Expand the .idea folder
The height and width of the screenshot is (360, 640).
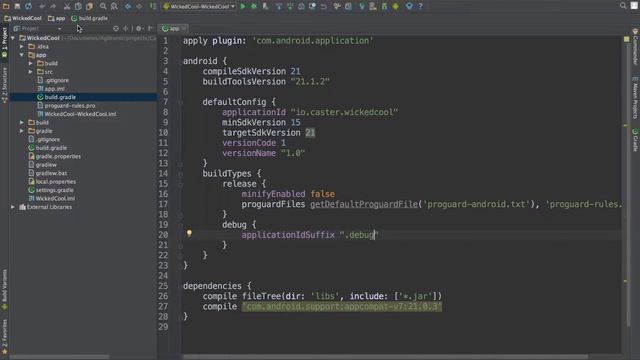click(22, 47)
